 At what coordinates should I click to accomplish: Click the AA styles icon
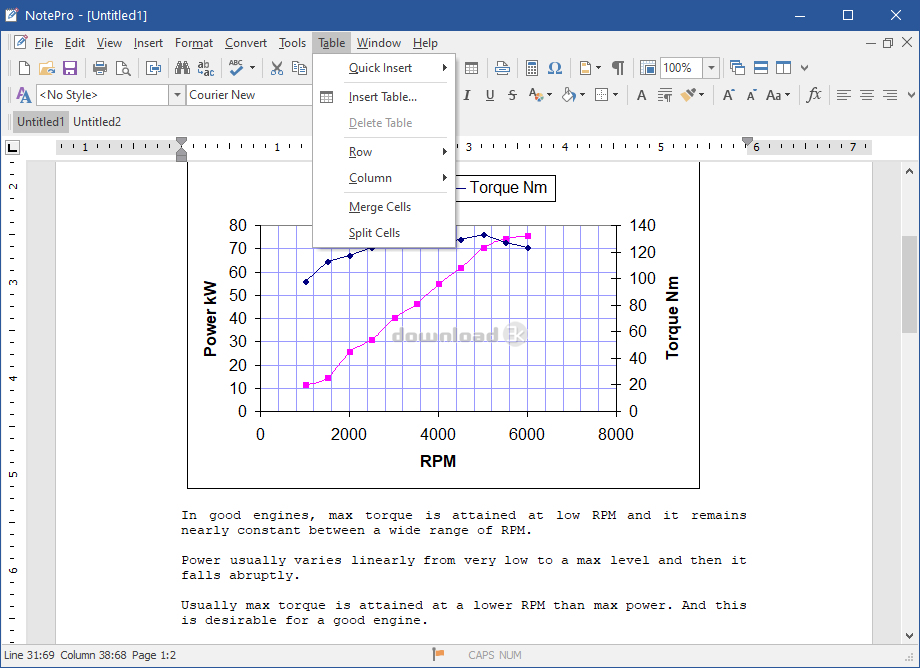[23, 95]
